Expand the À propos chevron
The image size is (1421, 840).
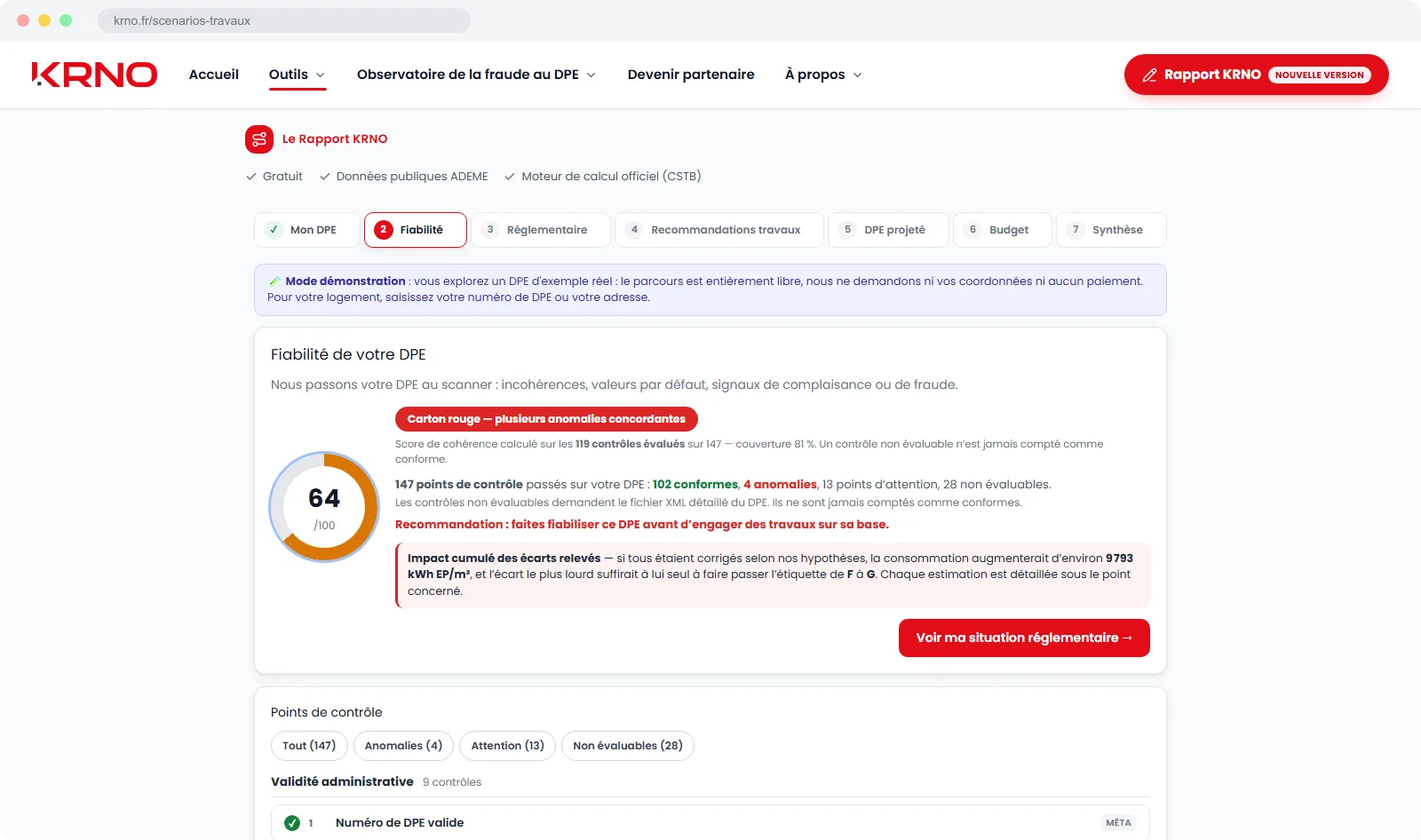pos(857,75)
